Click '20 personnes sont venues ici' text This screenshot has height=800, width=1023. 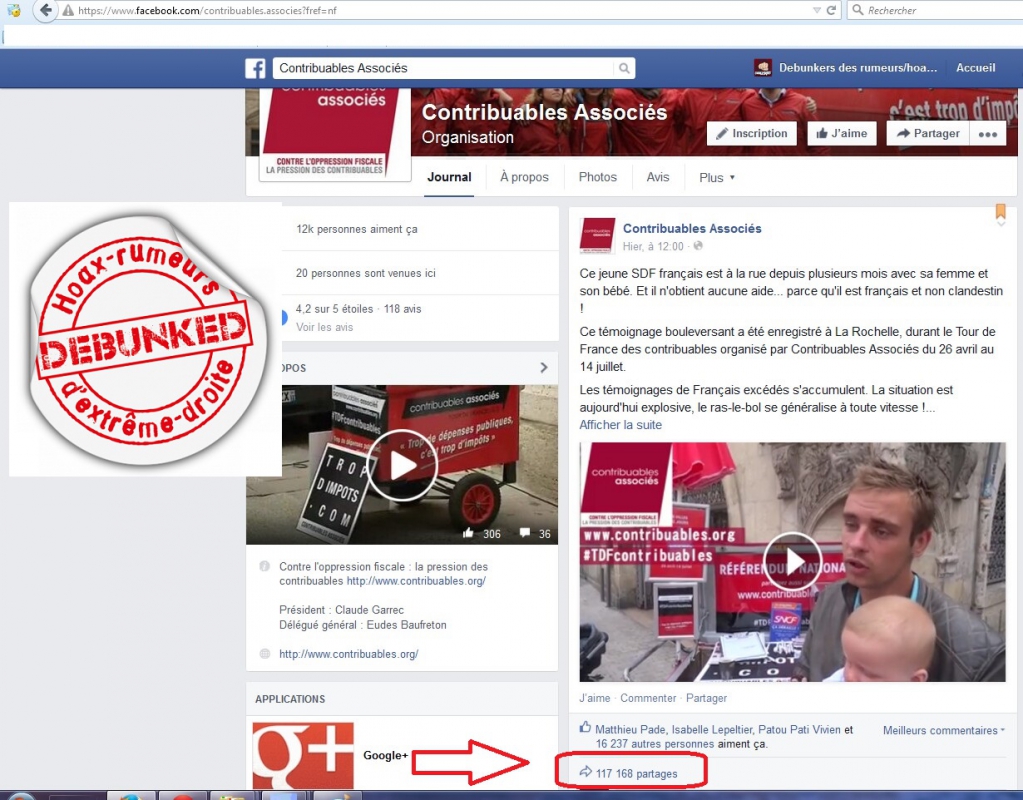[365, 273]
